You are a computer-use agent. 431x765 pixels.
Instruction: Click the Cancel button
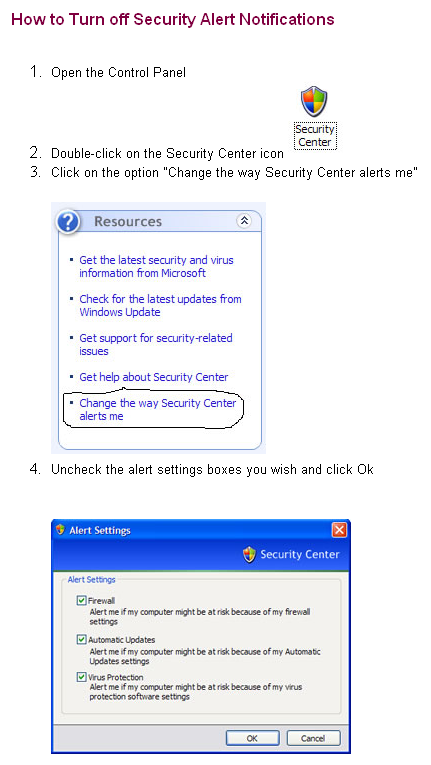313,738
